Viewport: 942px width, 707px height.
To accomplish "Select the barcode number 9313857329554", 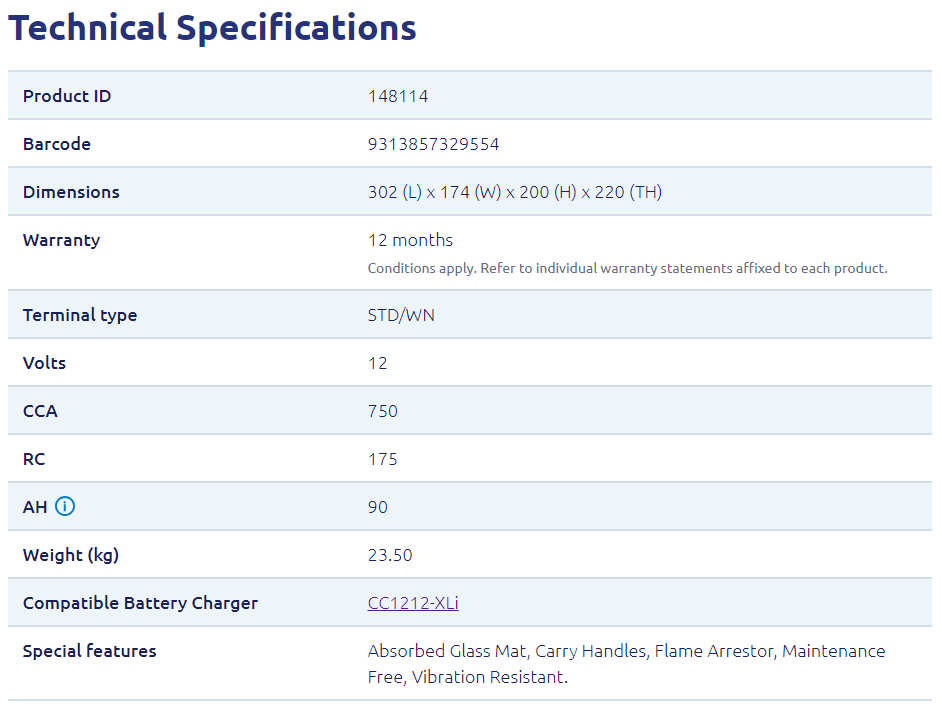I will click(433, 144).
